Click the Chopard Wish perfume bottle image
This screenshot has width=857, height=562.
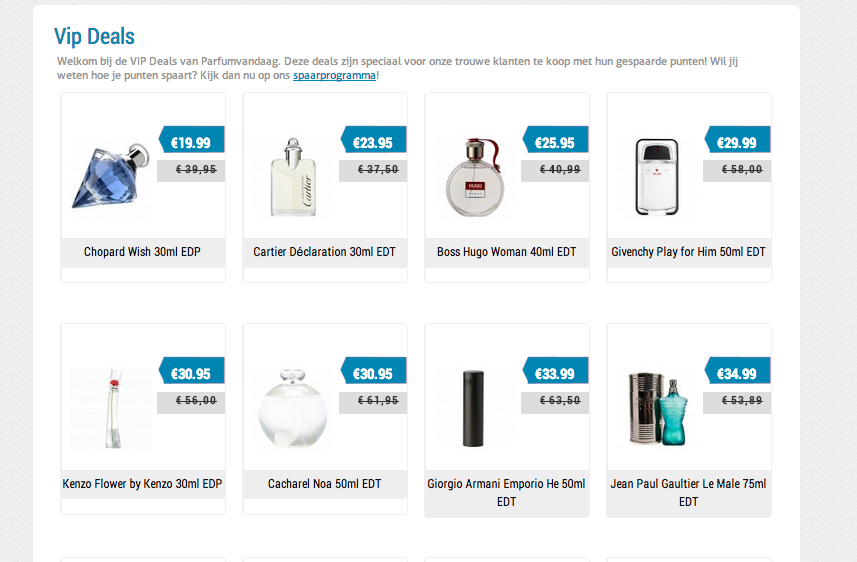point(110,176)
